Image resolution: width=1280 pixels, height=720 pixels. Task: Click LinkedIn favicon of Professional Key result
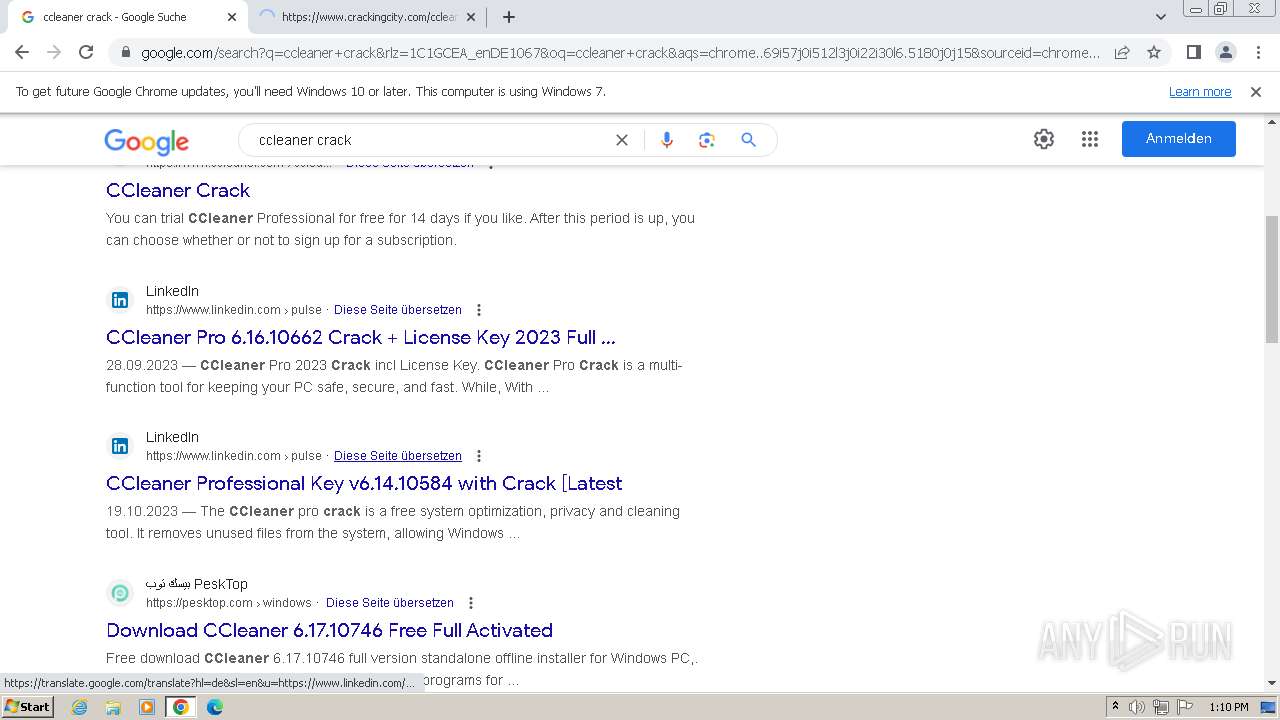point(120,446)
